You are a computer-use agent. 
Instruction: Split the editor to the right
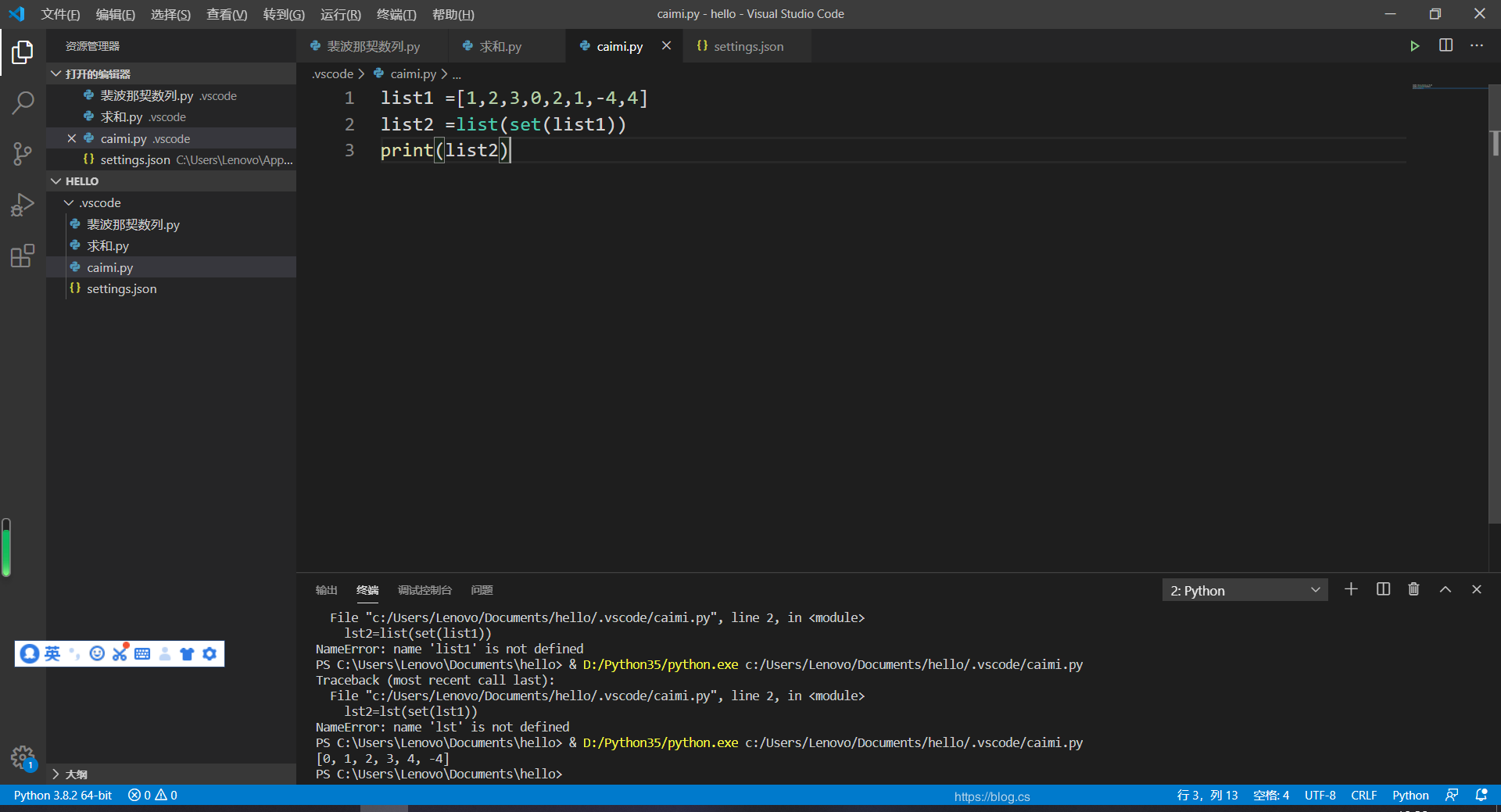point(1445,45)
